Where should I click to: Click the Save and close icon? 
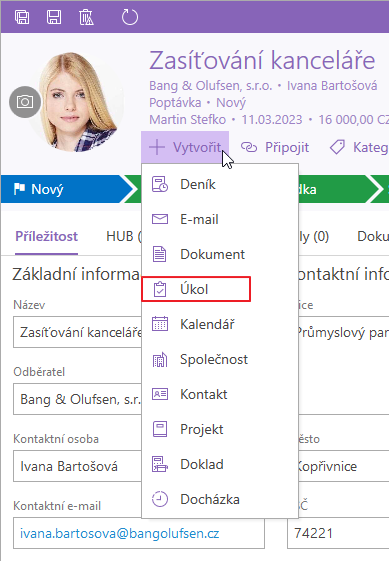click(x=22, y=17)
